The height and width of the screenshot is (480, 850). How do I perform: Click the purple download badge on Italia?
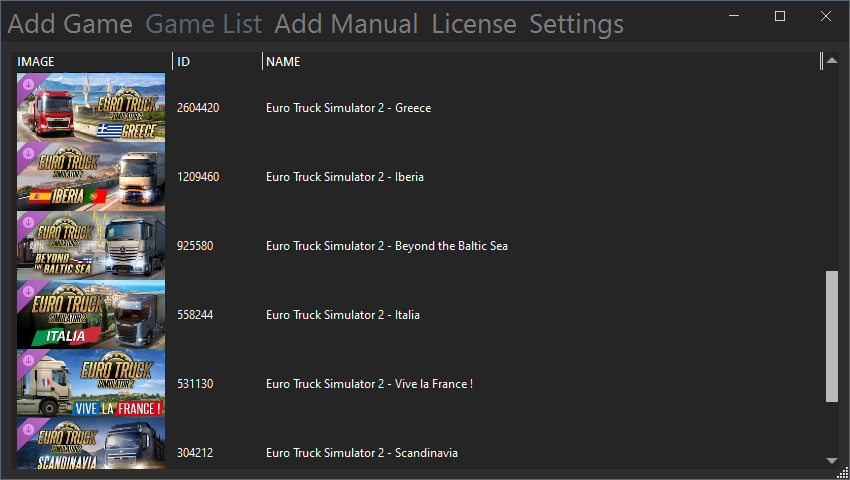[28, 291]
